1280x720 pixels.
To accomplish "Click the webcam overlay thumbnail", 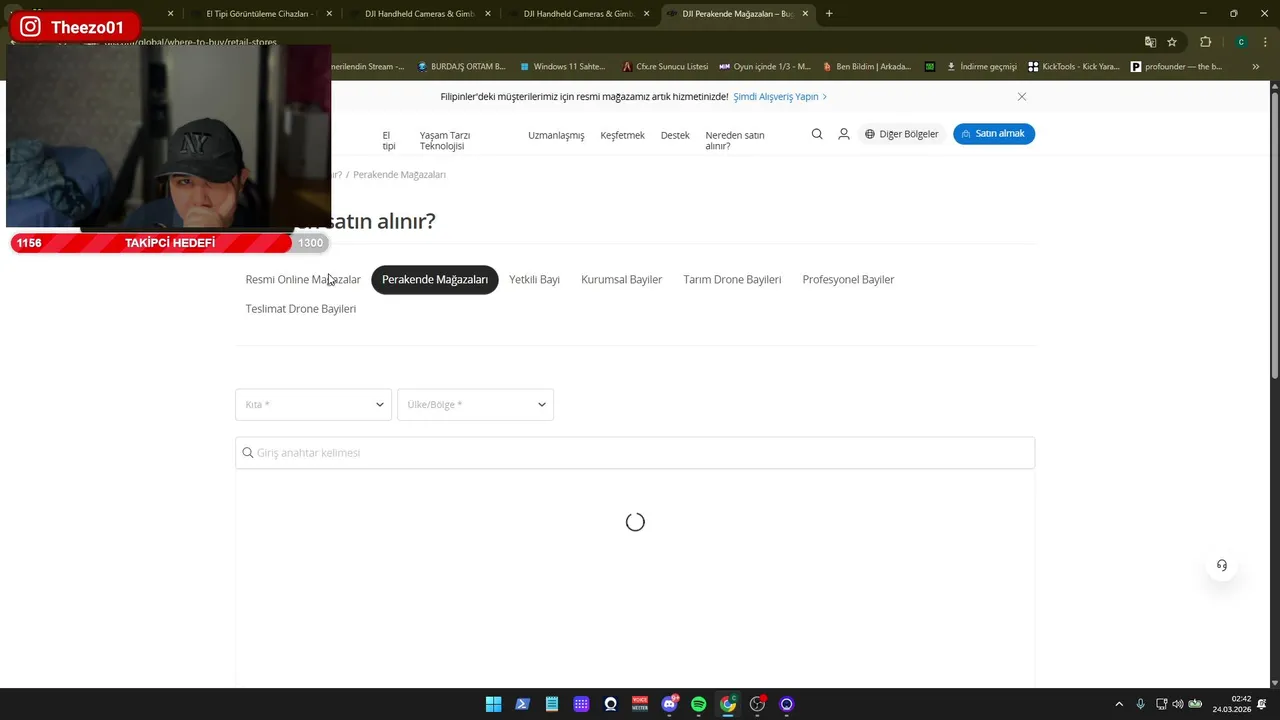I will pos(168,136).
